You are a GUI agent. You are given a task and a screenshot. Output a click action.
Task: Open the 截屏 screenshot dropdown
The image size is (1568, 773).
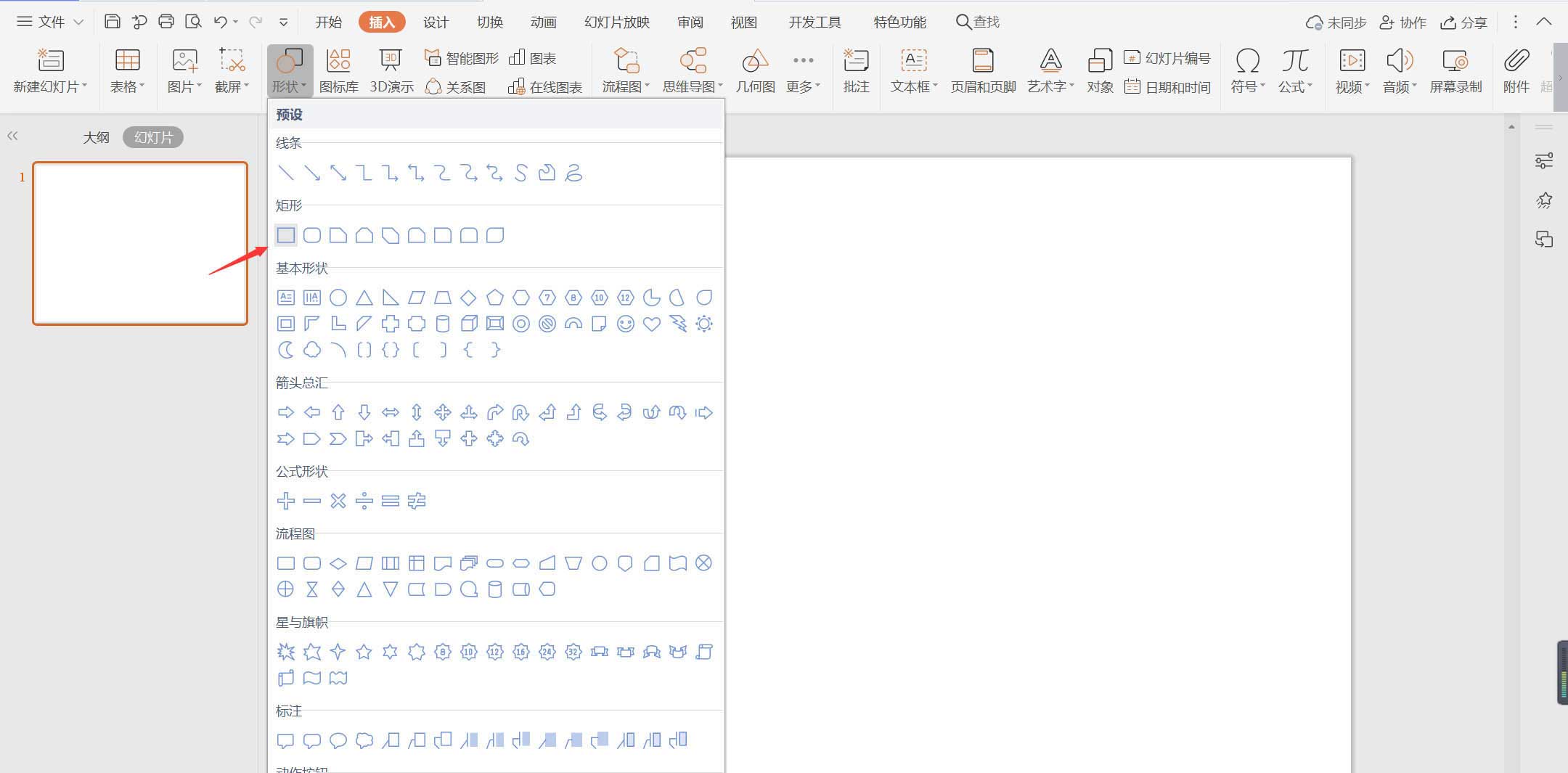pos(232,71)
